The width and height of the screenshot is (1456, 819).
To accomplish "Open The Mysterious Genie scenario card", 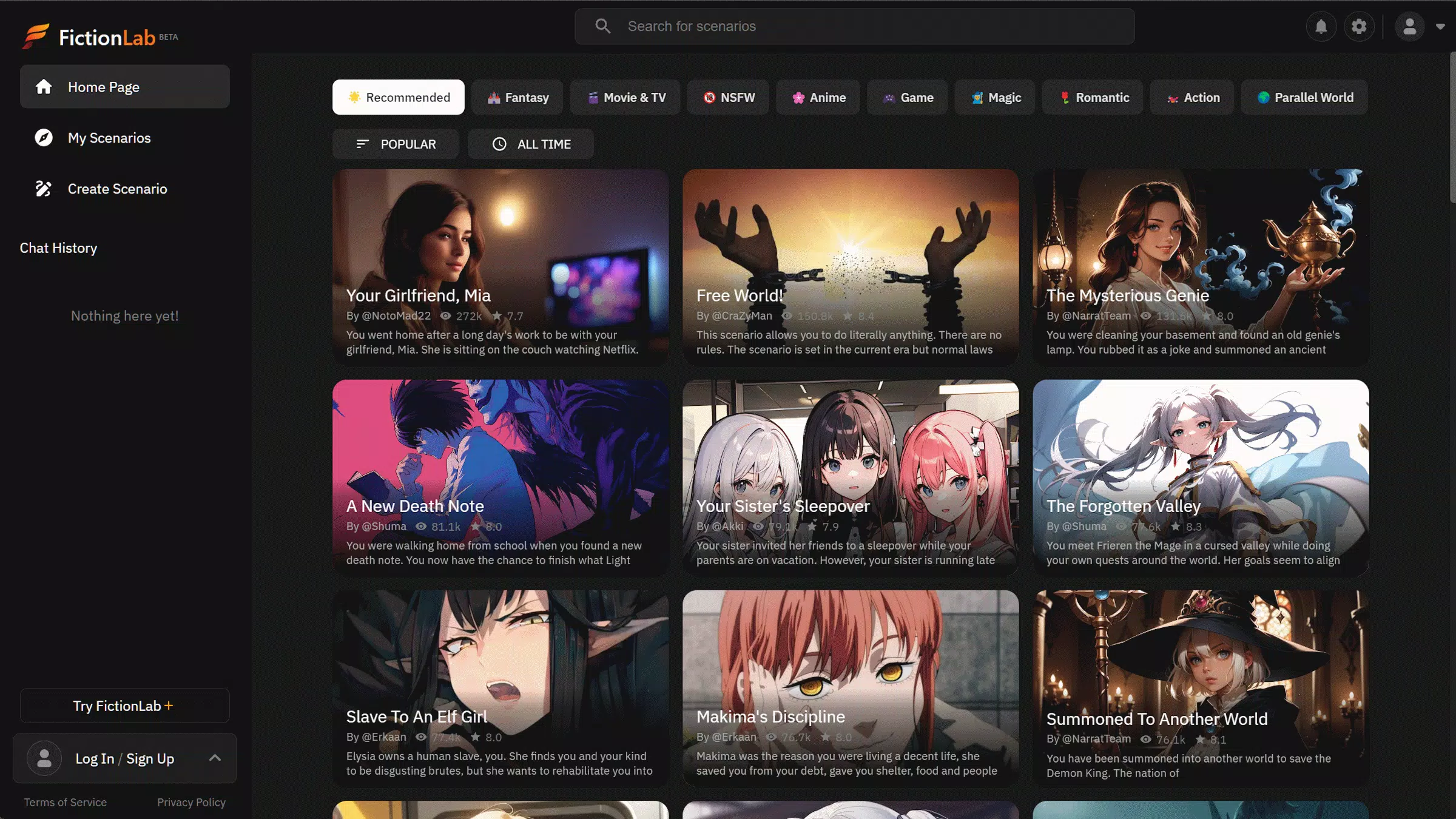I will (x=1201, y=267).
